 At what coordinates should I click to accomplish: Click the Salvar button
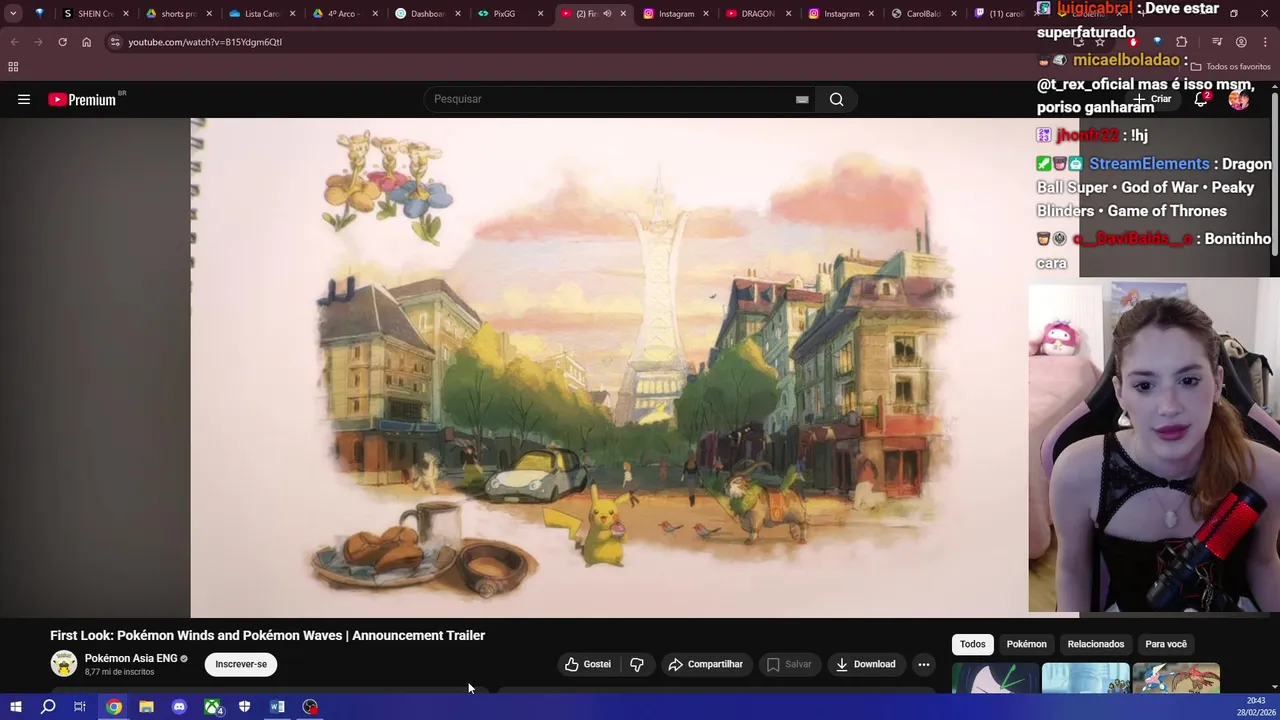pyautogui.click(x=789, y=664)
